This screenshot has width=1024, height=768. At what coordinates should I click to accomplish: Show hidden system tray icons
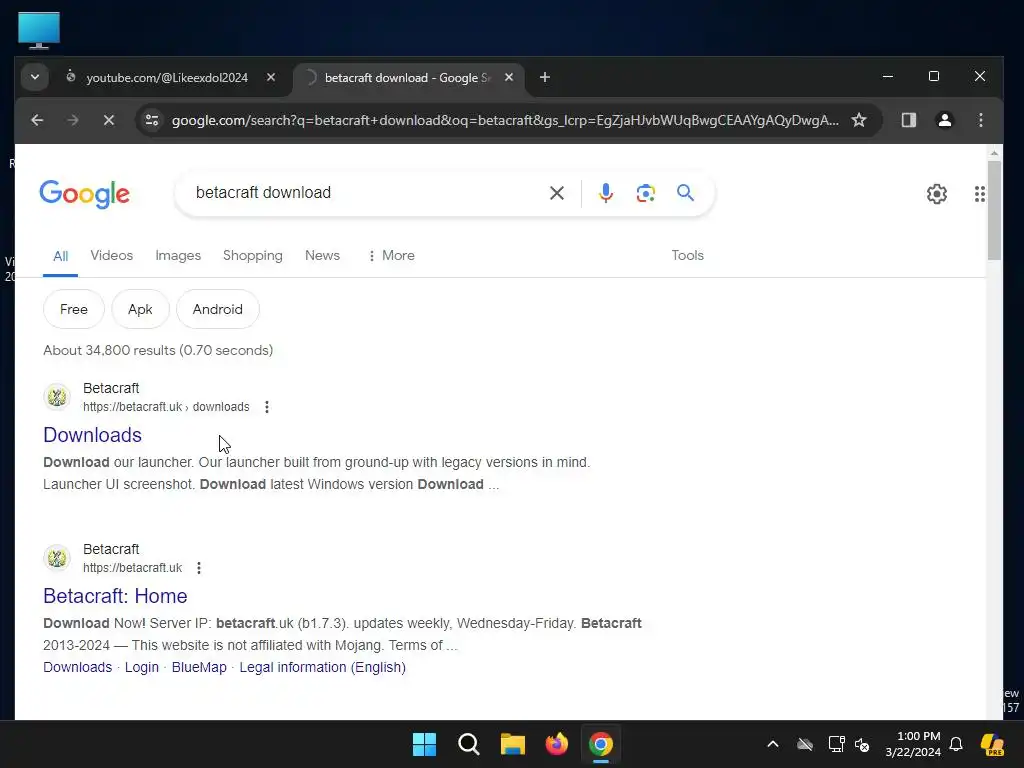point(773,744)
